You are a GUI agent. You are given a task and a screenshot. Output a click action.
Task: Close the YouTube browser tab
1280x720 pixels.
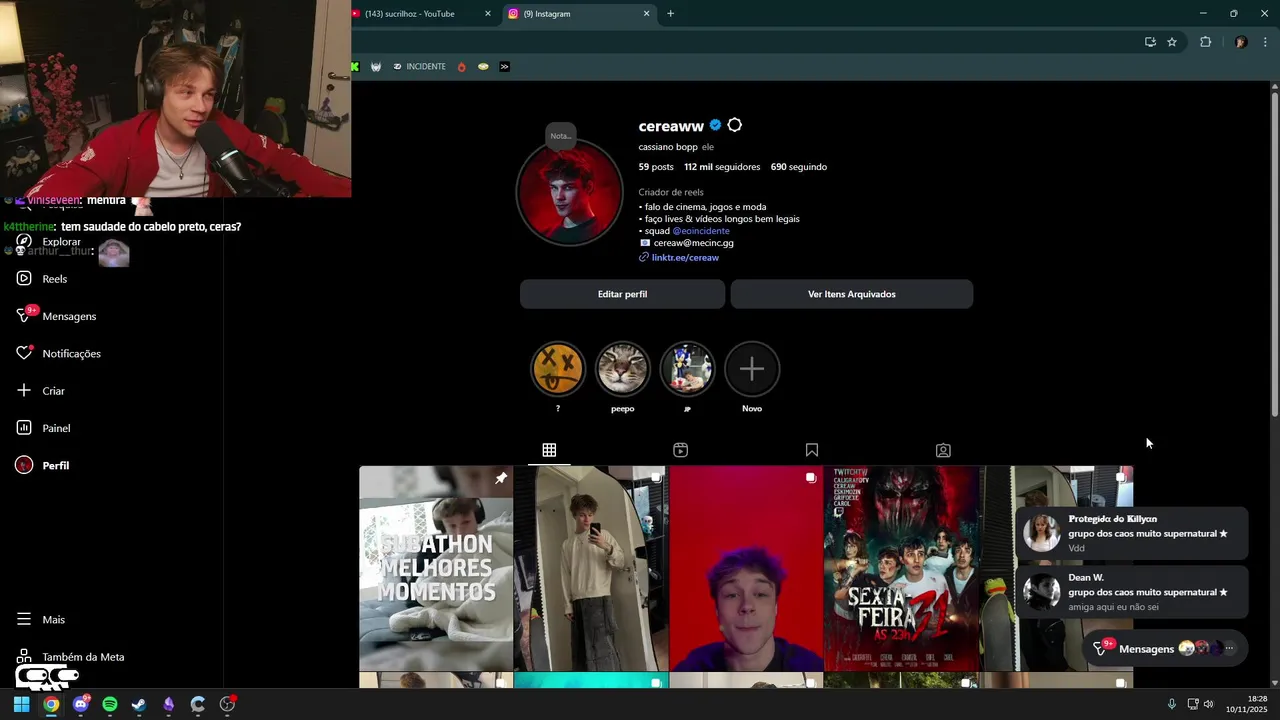tap(488, 14)
